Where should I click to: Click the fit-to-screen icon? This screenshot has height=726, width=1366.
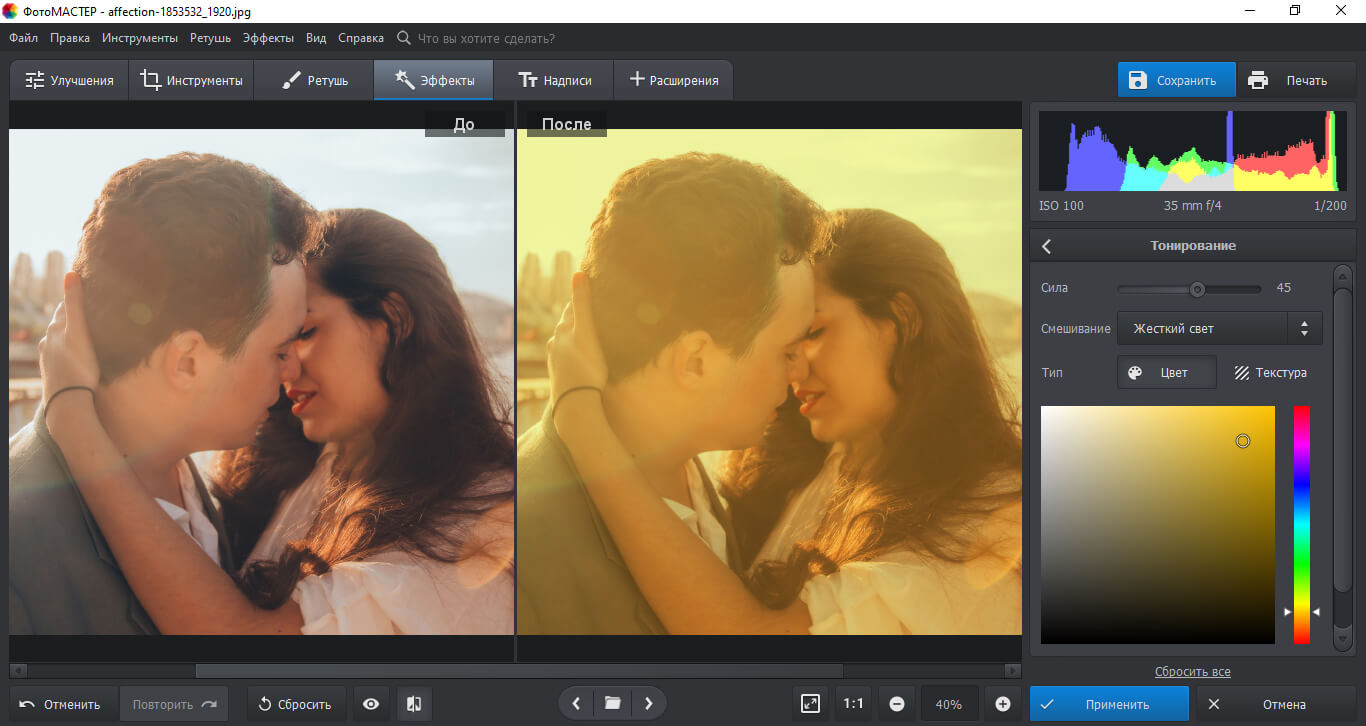810,704
